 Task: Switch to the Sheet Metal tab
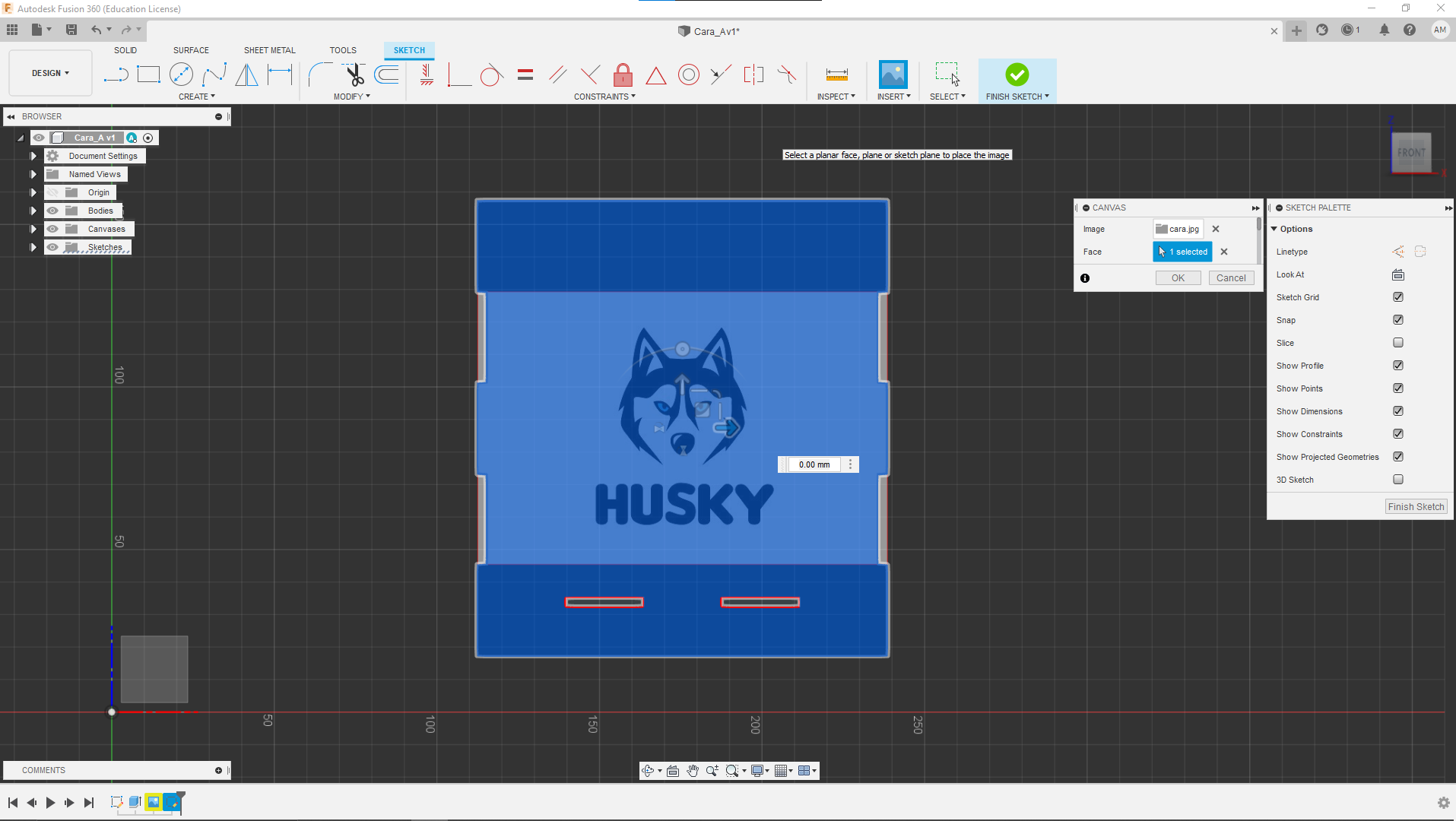[269, 50]
